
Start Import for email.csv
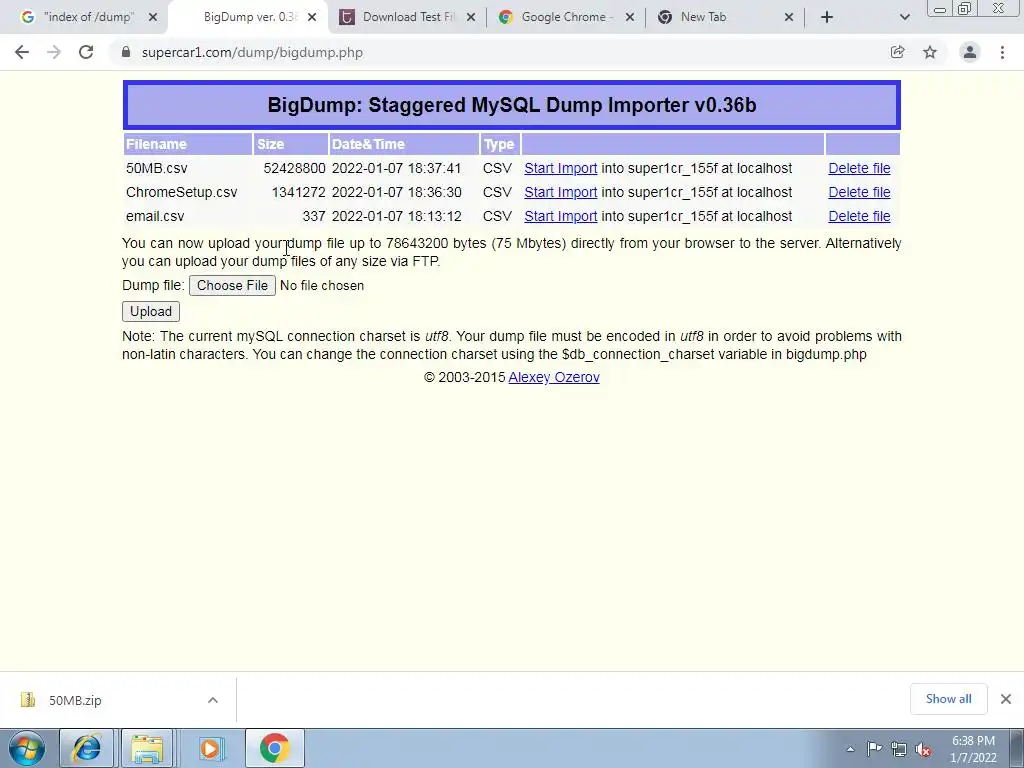[560, 216]
